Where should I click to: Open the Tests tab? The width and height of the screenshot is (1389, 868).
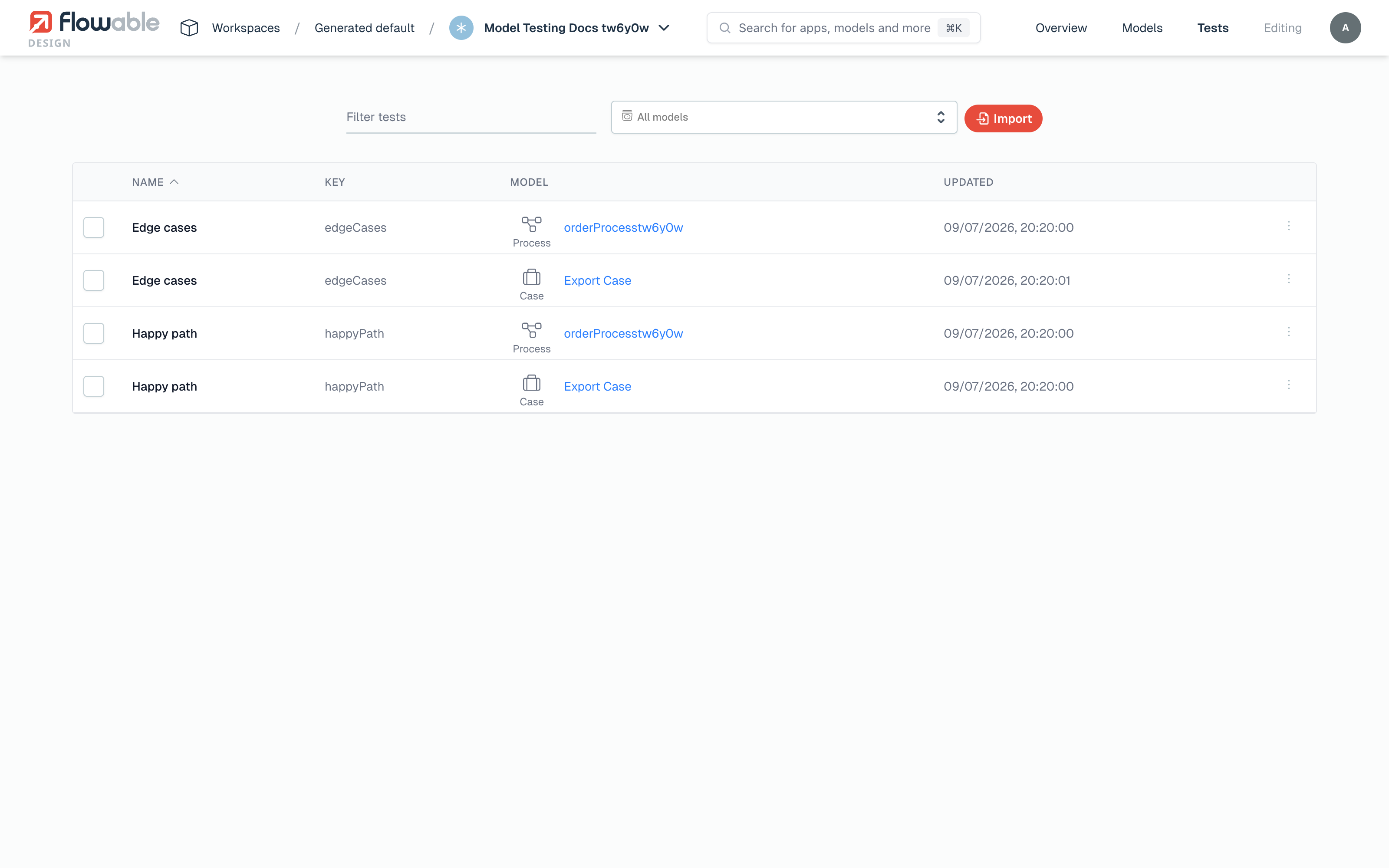coord(1213,27)
